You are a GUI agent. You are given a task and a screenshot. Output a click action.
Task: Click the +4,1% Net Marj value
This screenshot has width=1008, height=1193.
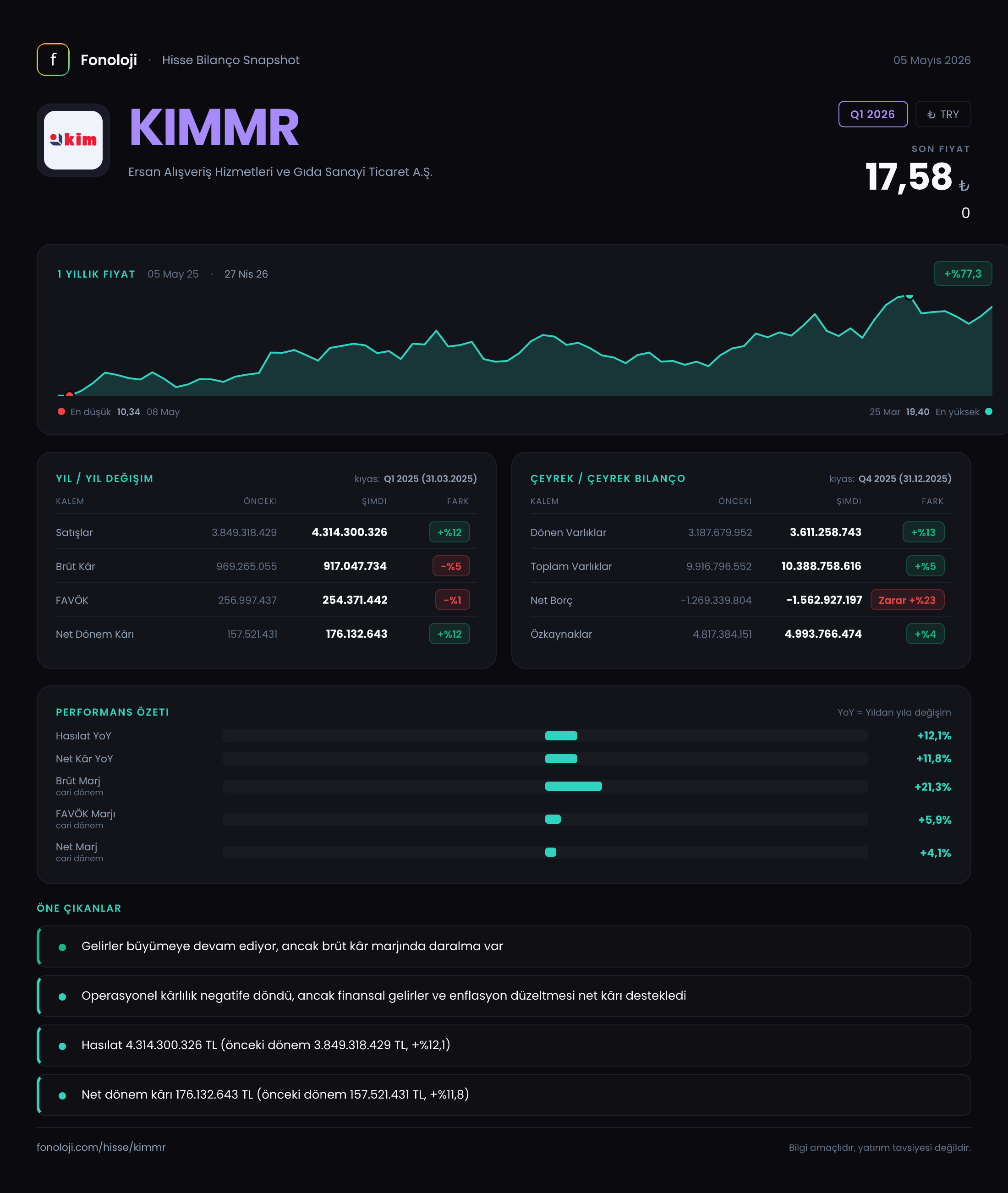pos(936,853)
